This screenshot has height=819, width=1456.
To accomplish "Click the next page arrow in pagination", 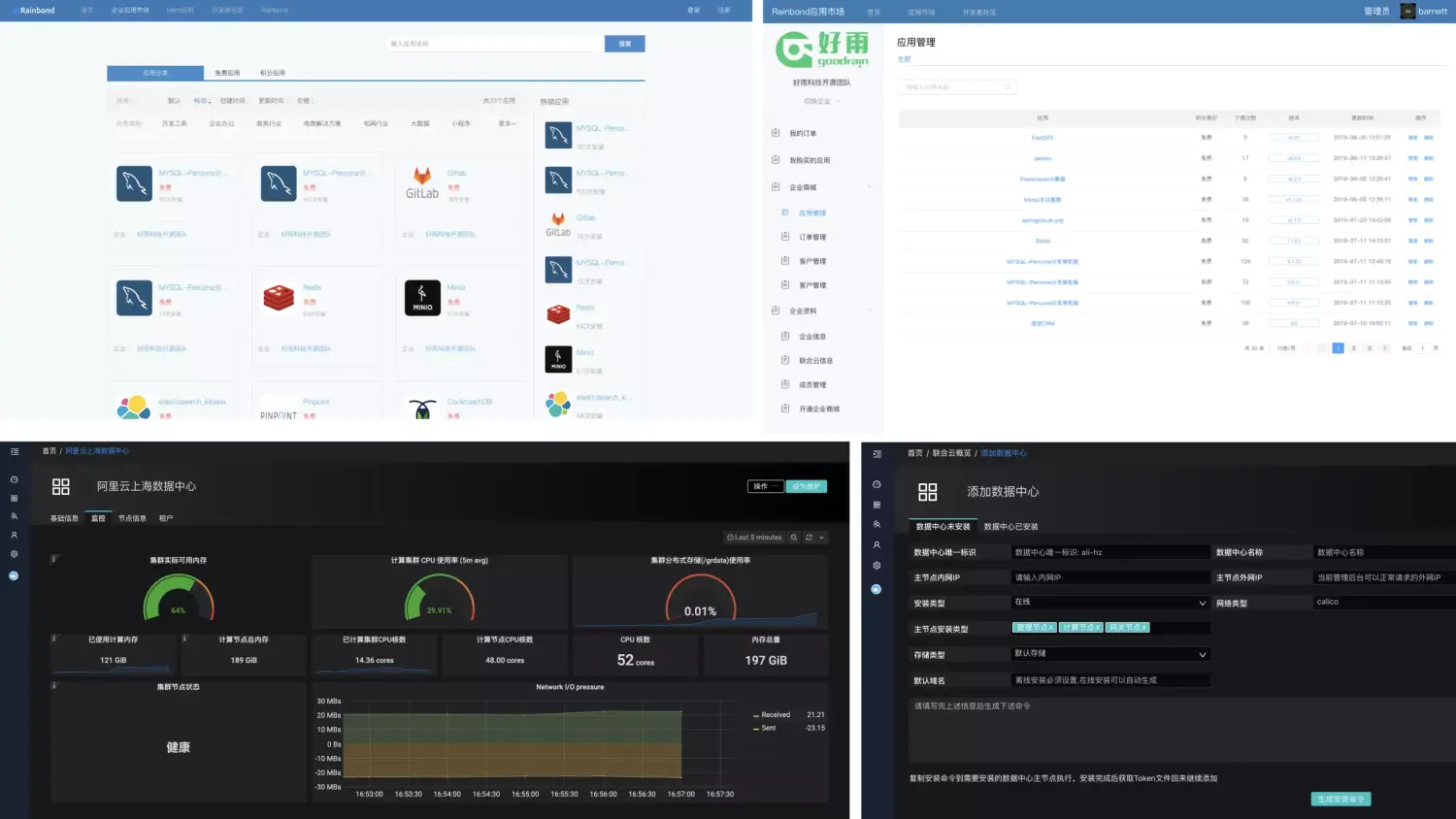I will point(1385,347).
